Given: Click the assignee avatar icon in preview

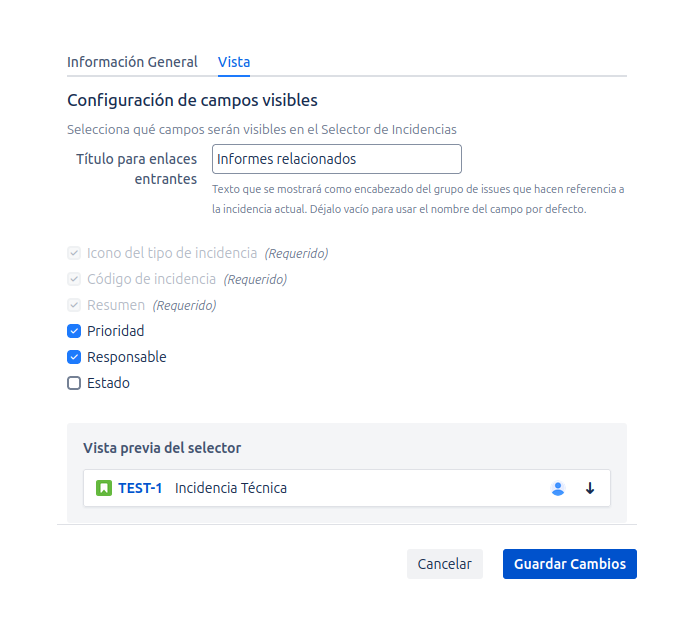Looking at the screenshot, I should tap(558, 488).
